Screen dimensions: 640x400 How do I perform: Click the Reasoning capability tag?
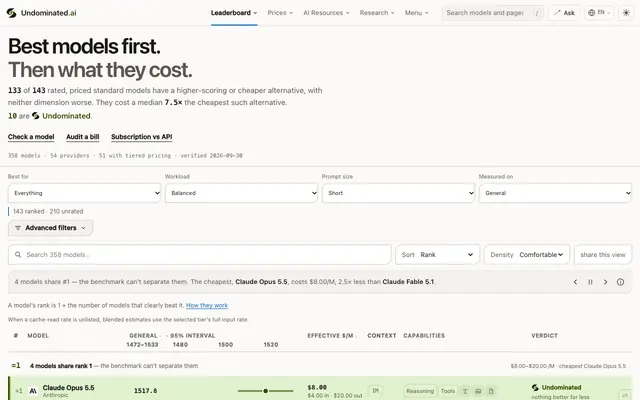(420, 391)
